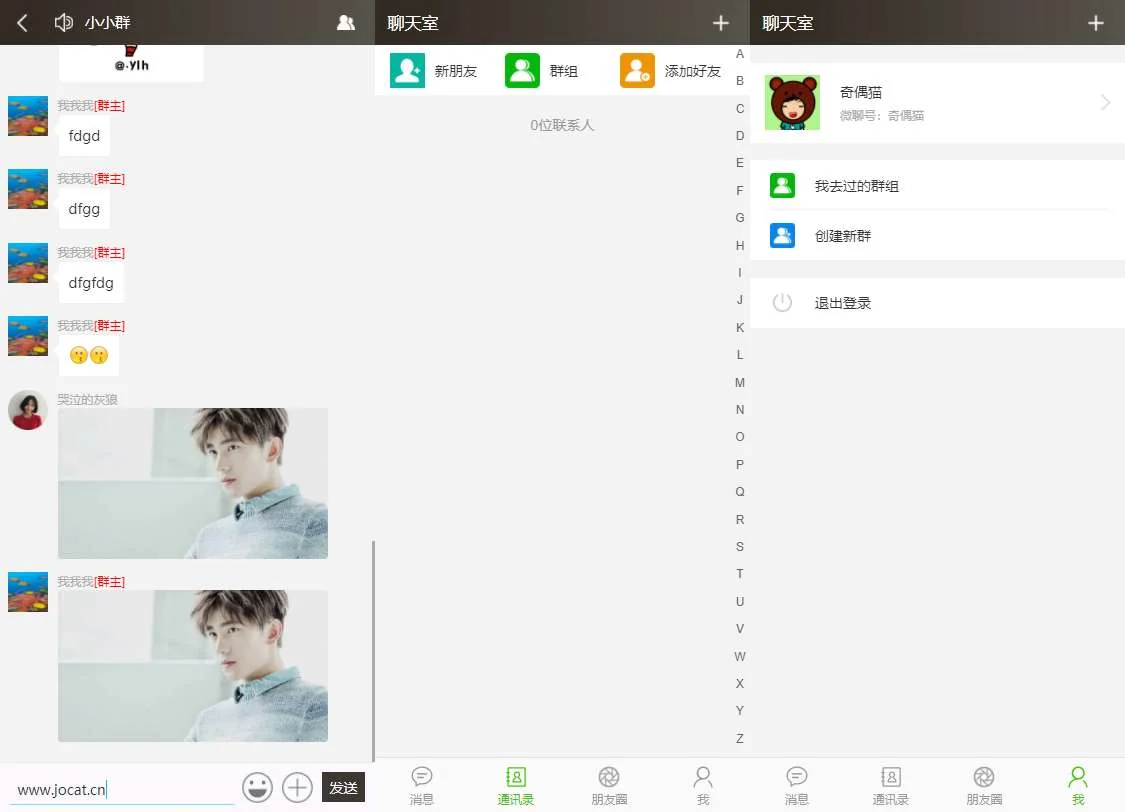Screen dimensions: 1125x812
Task: Click 退出登录 to log out
Action: (x=842, y=303)
